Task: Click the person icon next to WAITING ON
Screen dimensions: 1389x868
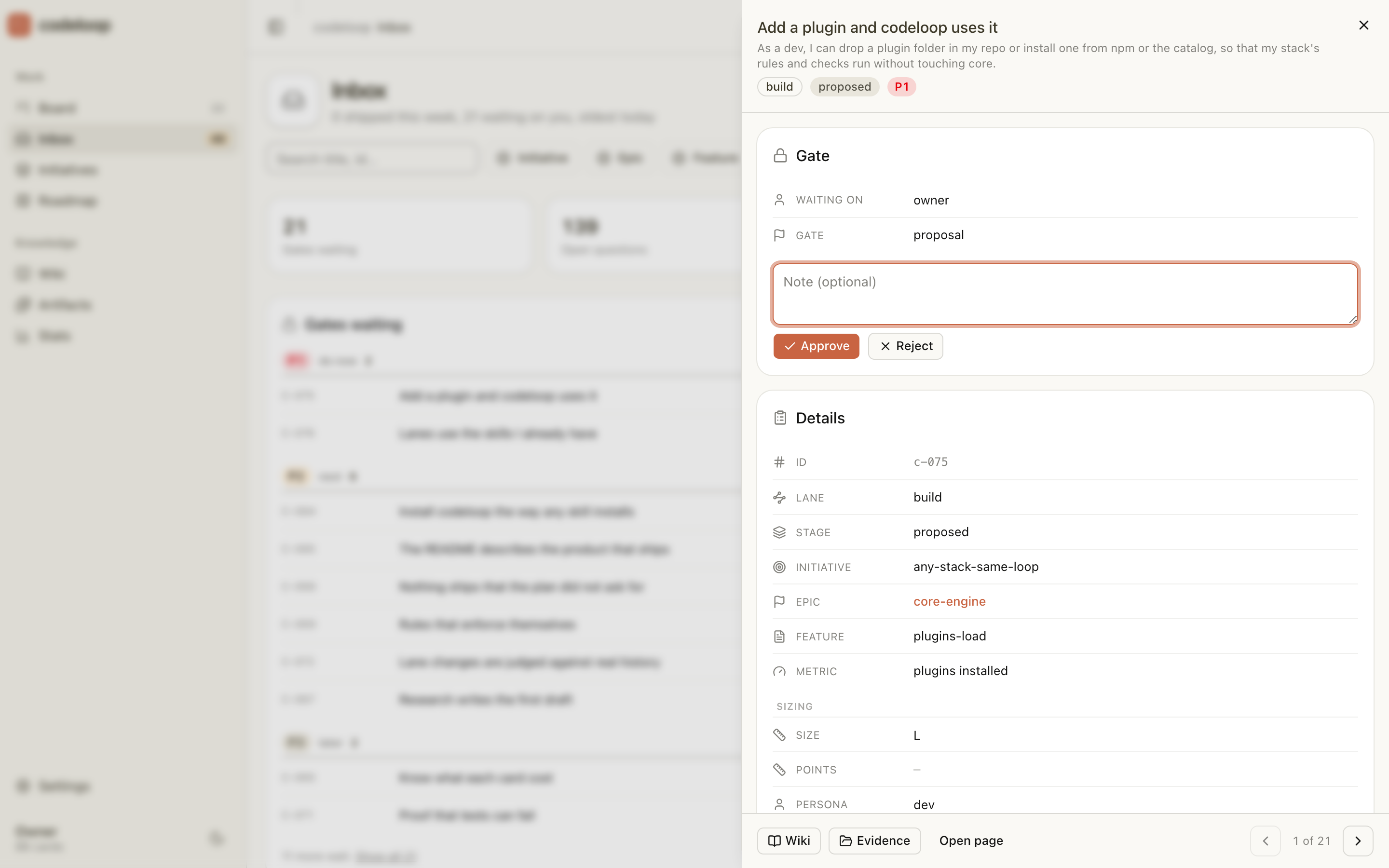Action: 779,200
